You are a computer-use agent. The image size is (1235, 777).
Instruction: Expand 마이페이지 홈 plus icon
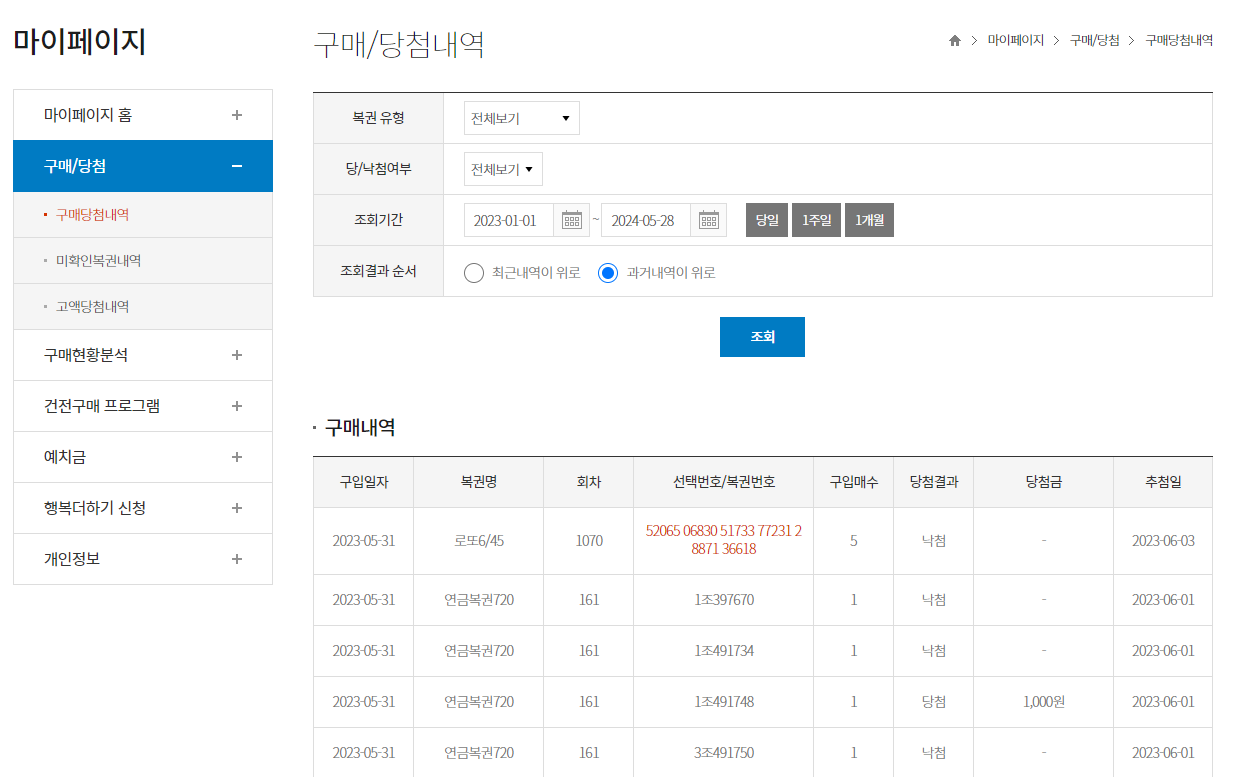[x=237, y=115]
